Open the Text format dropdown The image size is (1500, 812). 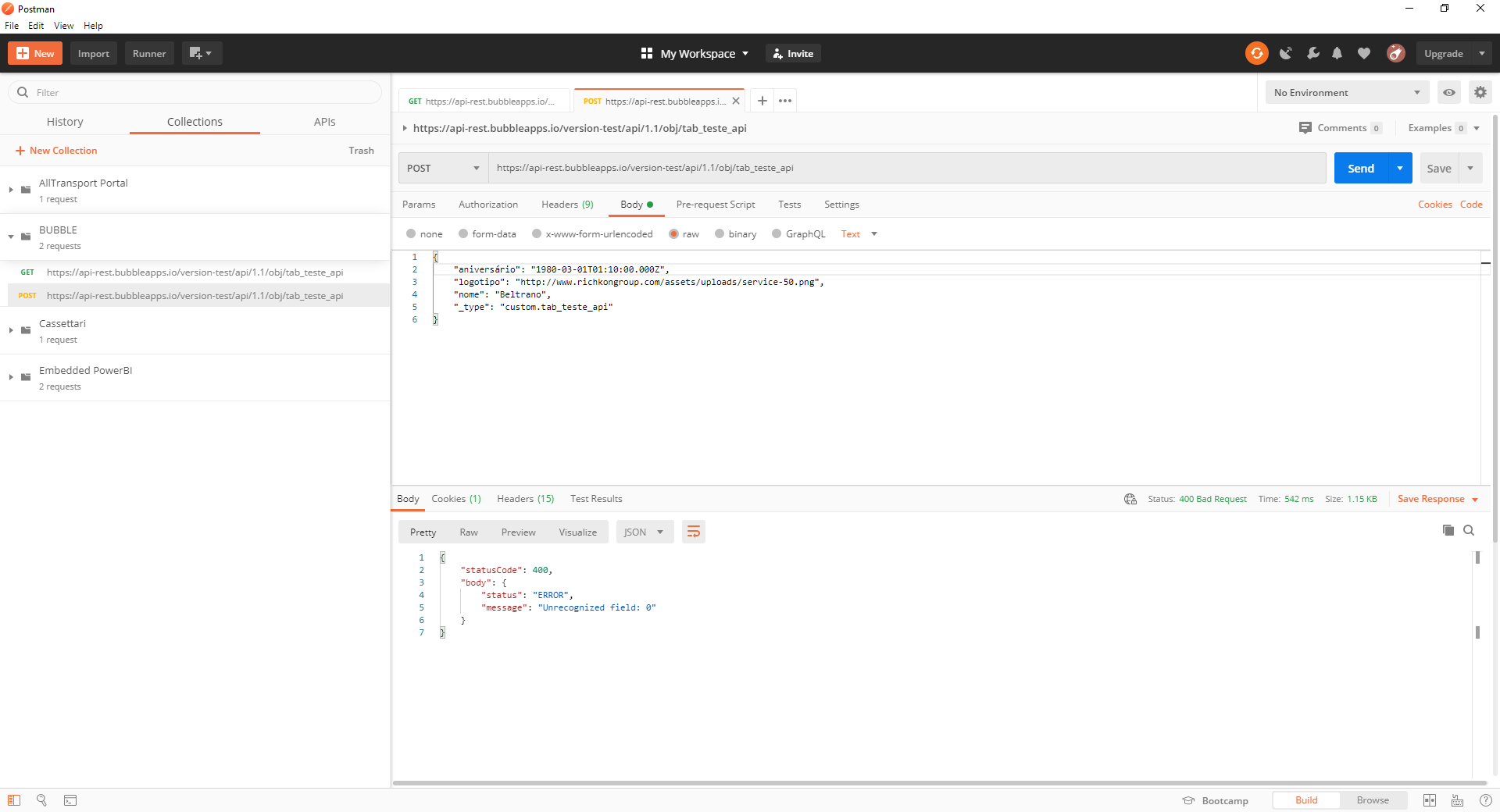coord(859,234)
